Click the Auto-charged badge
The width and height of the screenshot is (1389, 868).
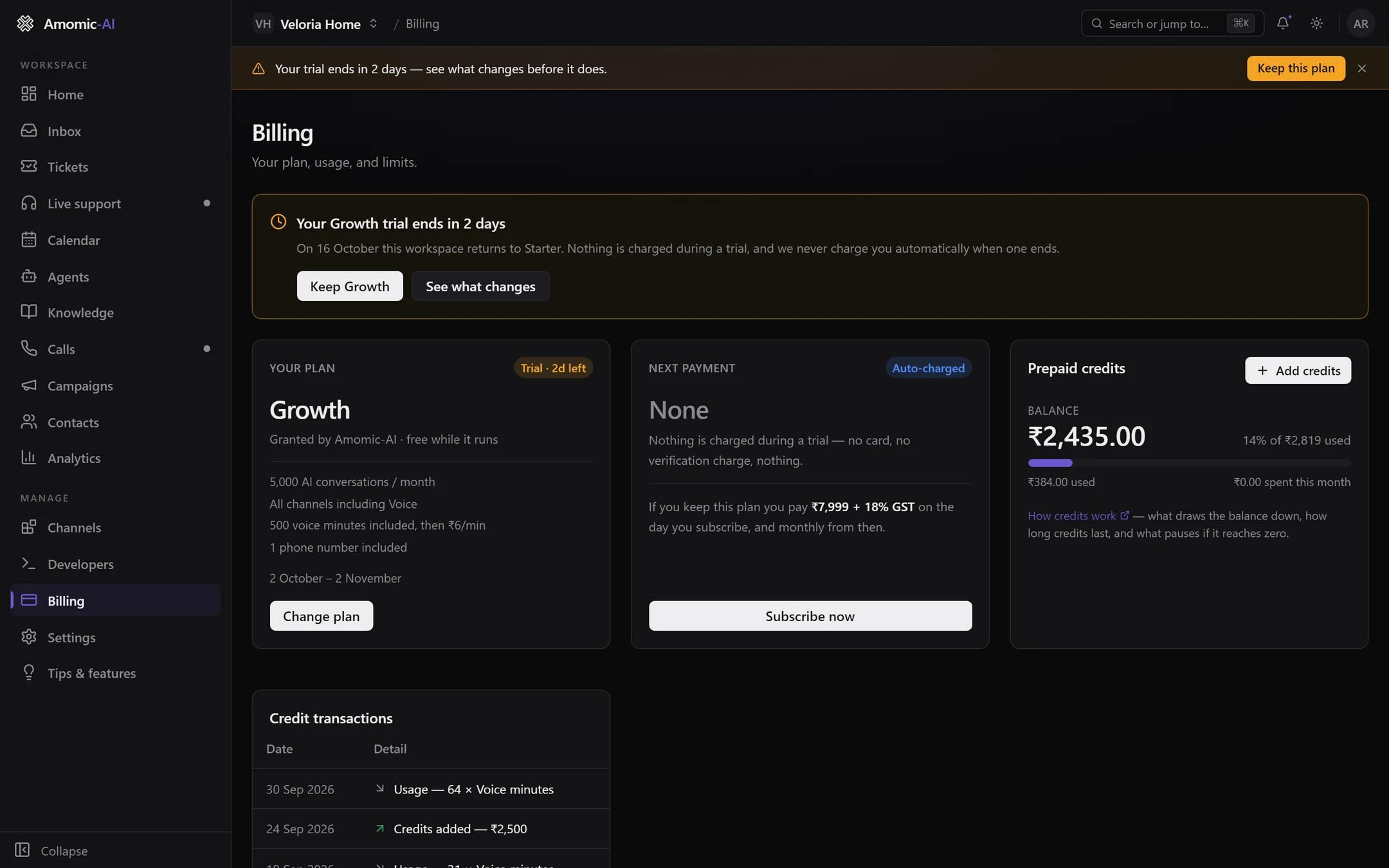tap(928, 368)
